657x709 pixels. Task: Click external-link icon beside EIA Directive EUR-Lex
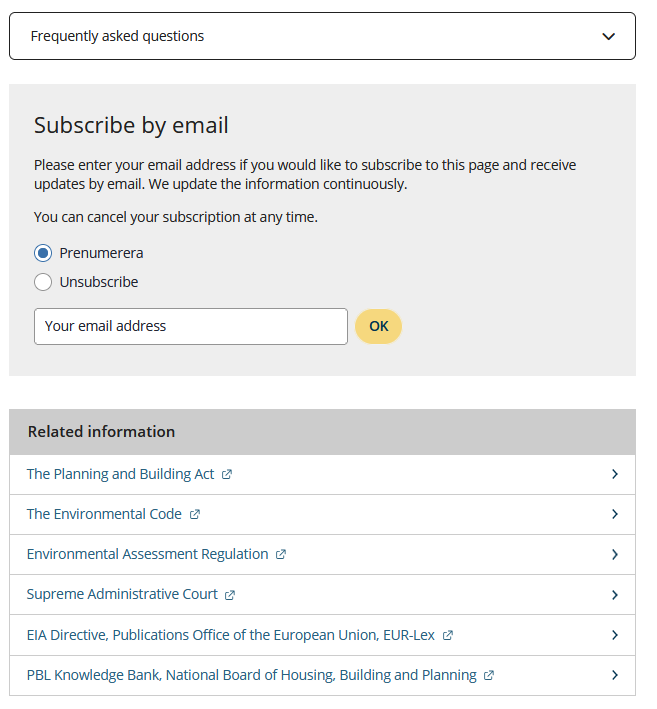point(448,635)
